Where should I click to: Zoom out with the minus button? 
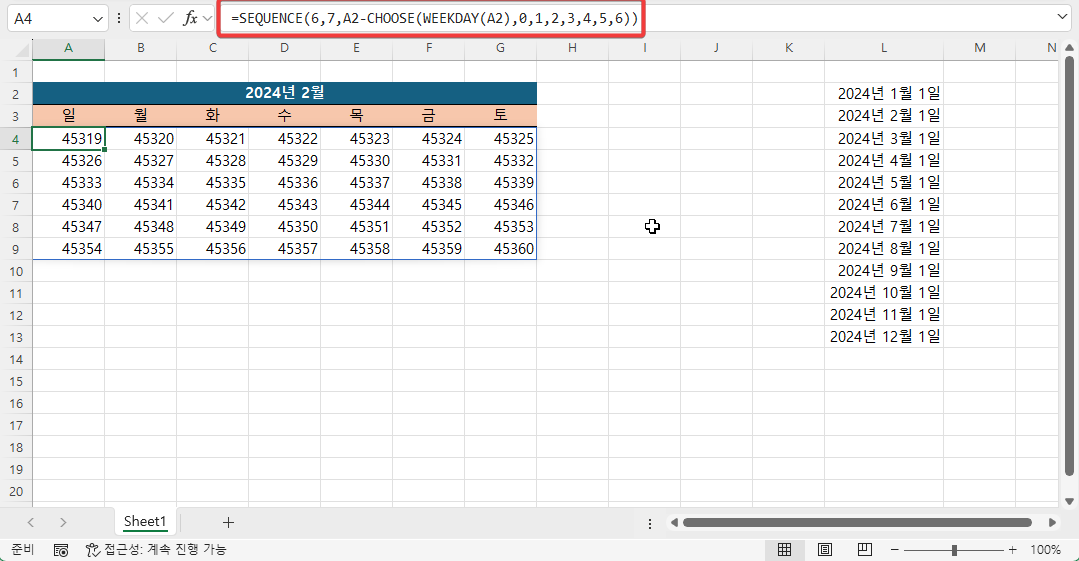point(895,550)
